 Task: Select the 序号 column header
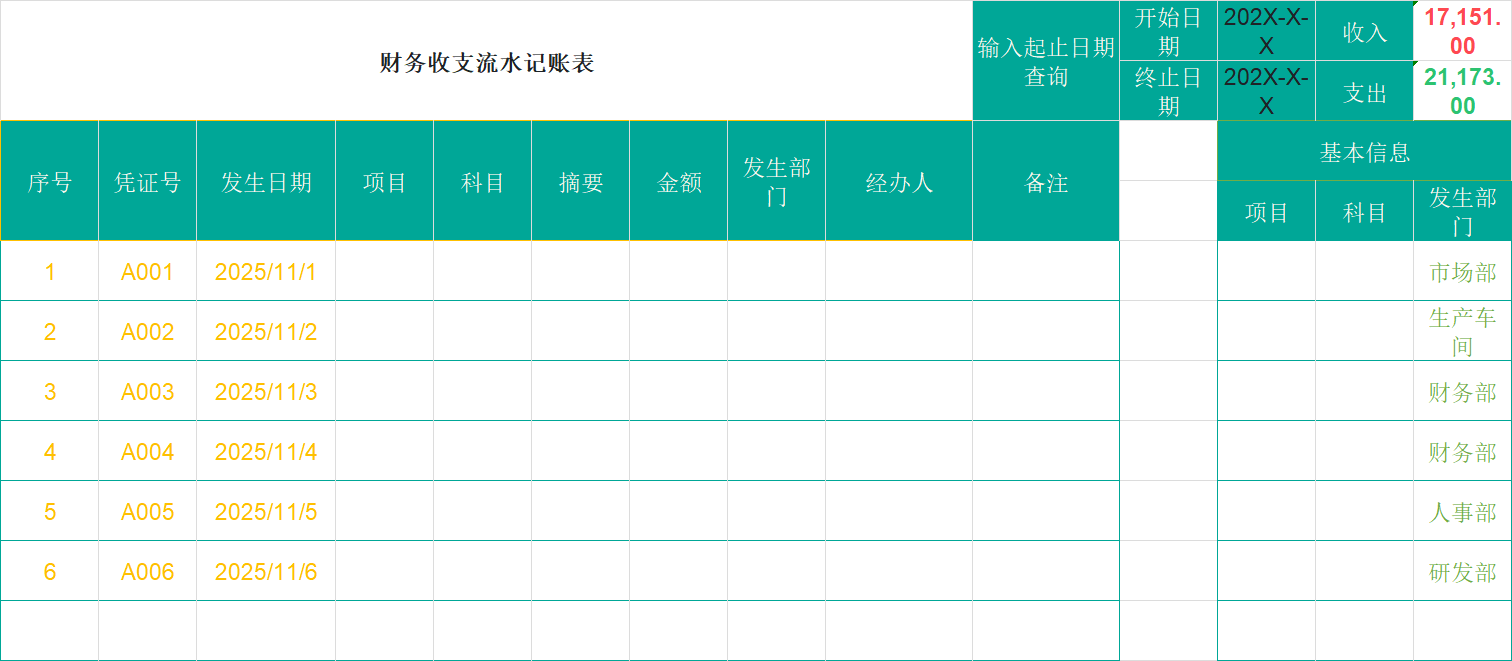tap(49, 182)
